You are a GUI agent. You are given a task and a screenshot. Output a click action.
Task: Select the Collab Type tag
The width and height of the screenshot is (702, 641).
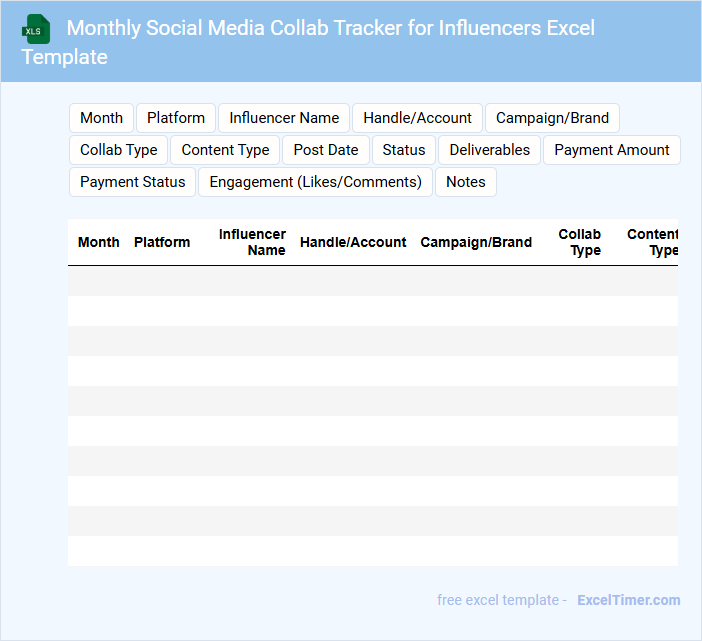119,150
